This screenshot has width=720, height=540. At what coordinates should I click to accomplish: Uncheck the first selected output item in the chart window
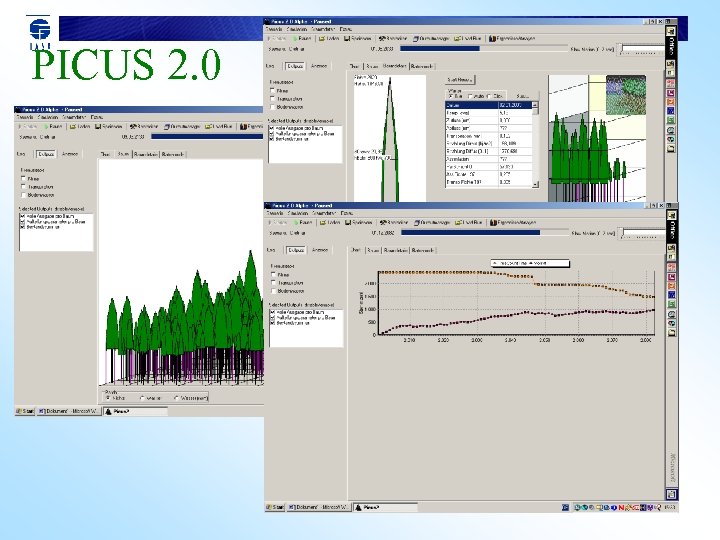pos(272,312)
